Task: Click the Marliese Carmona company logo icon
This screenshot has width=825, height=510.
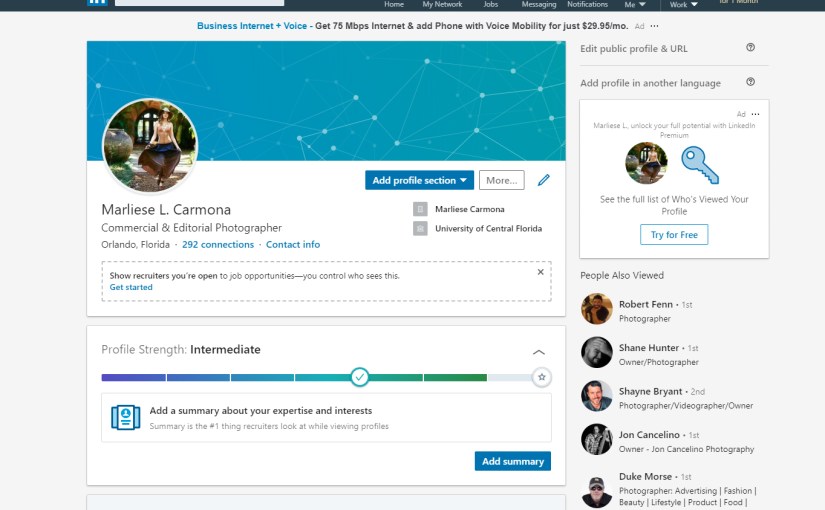Action: click(420, 209)
